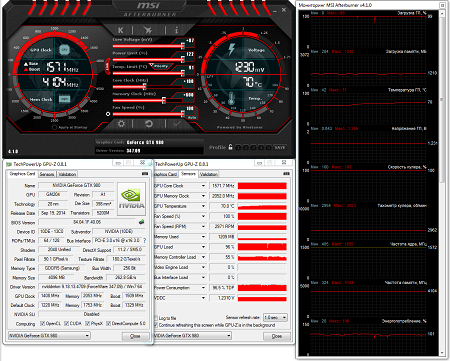
Task: Click the BIOS Version field in GPU-Z
Action: [88, 222]
